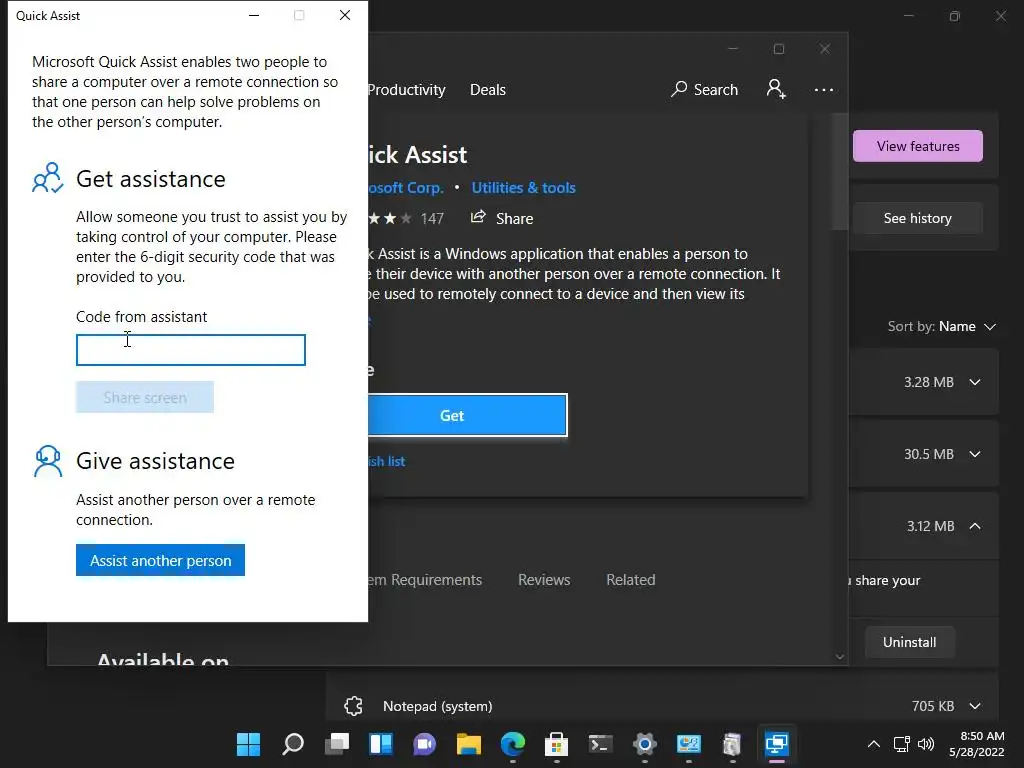The image size is (1024, 768).
Task: Switch to the System Requirements tab
Action: tap(425, 580)
